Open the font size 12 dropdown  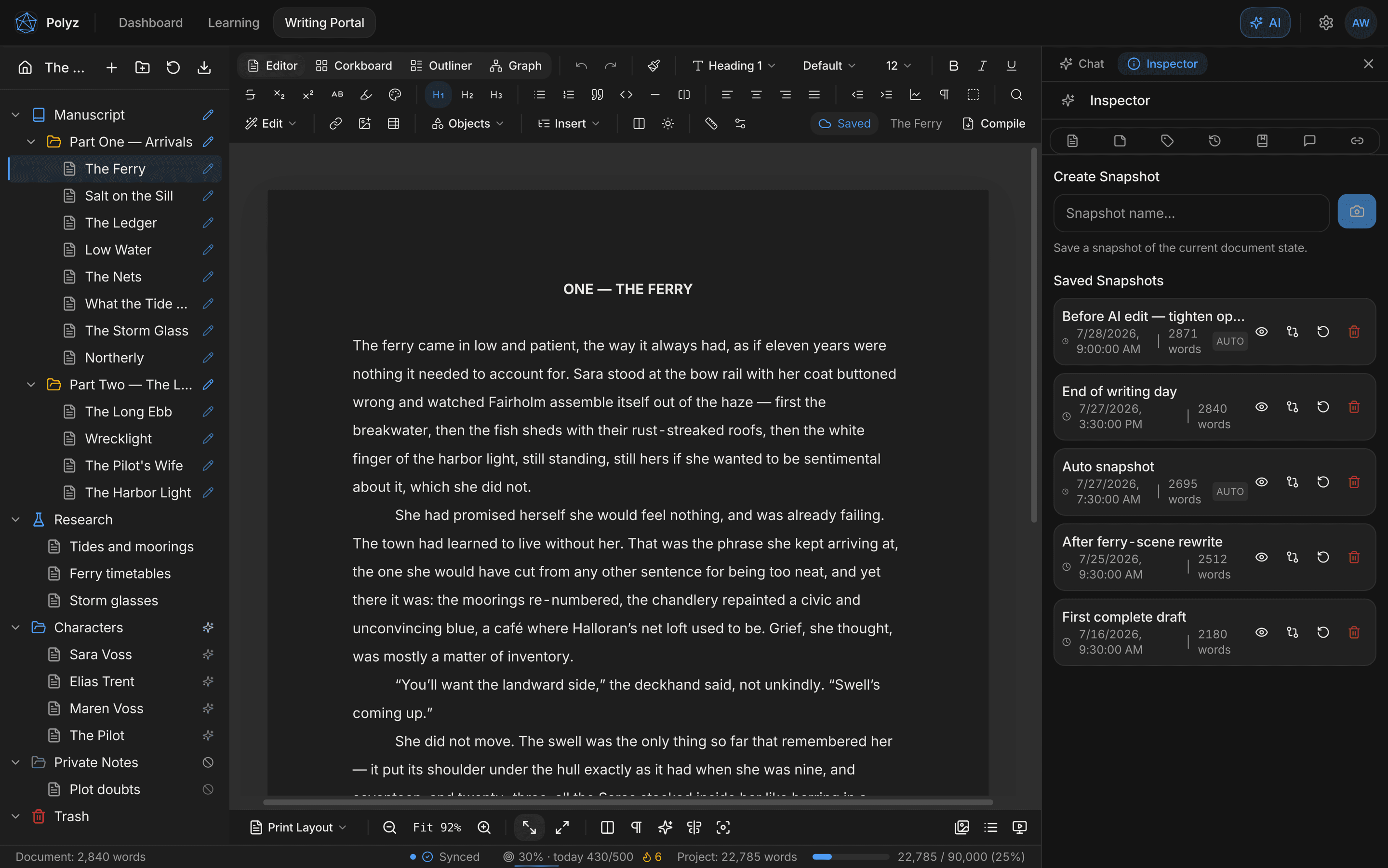[x=898, y=66]
